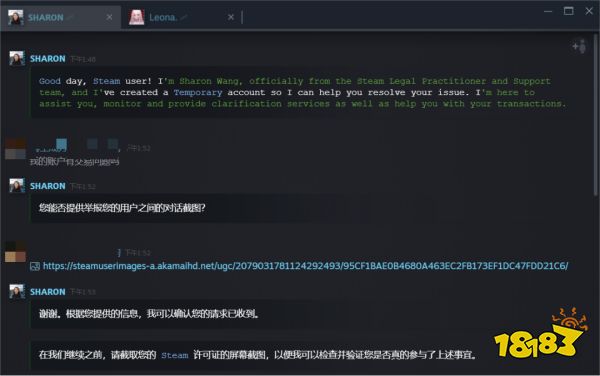The height and width of the screenshot is (376, 600).
Task: Minimize the chat window
Action: [x=548, y=11]
